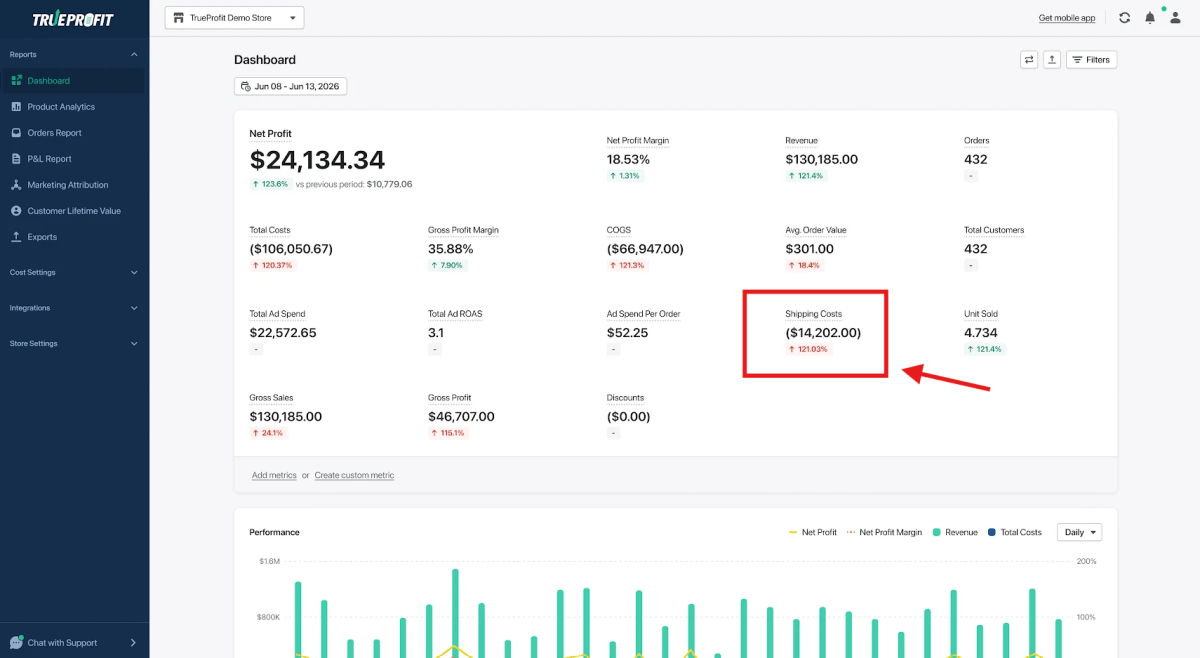Toggle the Net Profit Margin legend item
The image size is (1200, 658).
point(884,532)
